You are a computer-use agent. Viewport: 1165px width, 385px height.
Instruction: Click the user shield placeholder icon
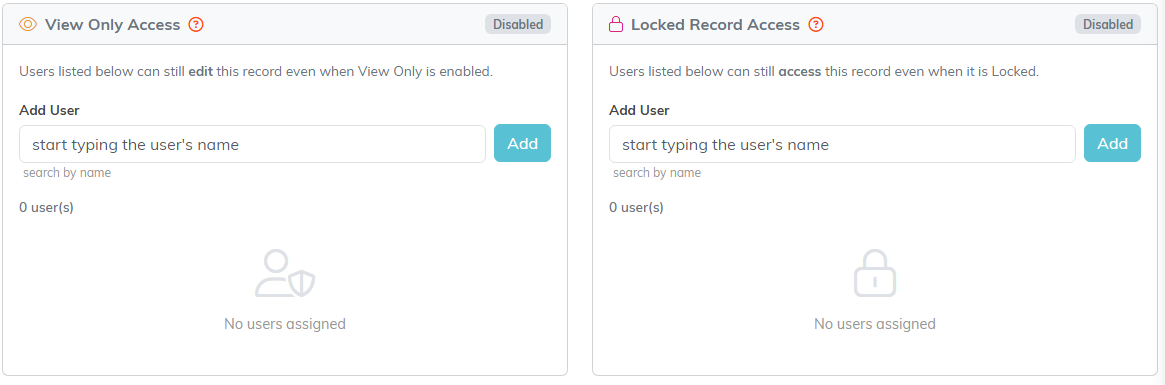285,274
